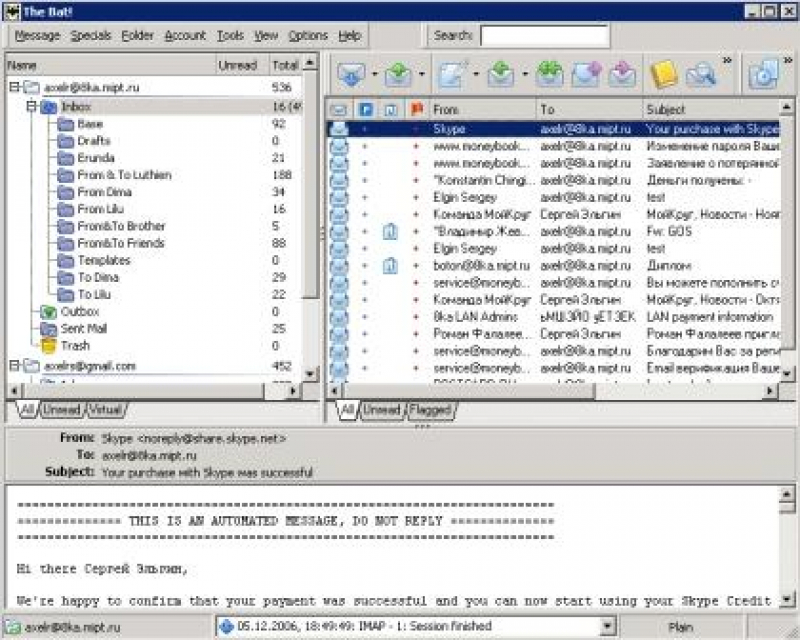Screen dimensions: 800x640
Task: Click the envelope icon of the Skype message
Action: click(339, 129)
